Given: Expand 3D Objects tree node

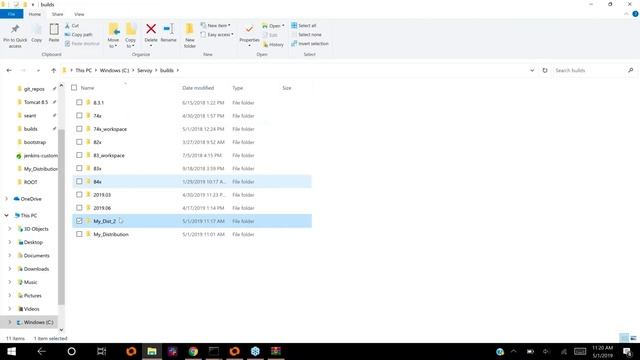Looking at the screenshot, I should [10, 229].
